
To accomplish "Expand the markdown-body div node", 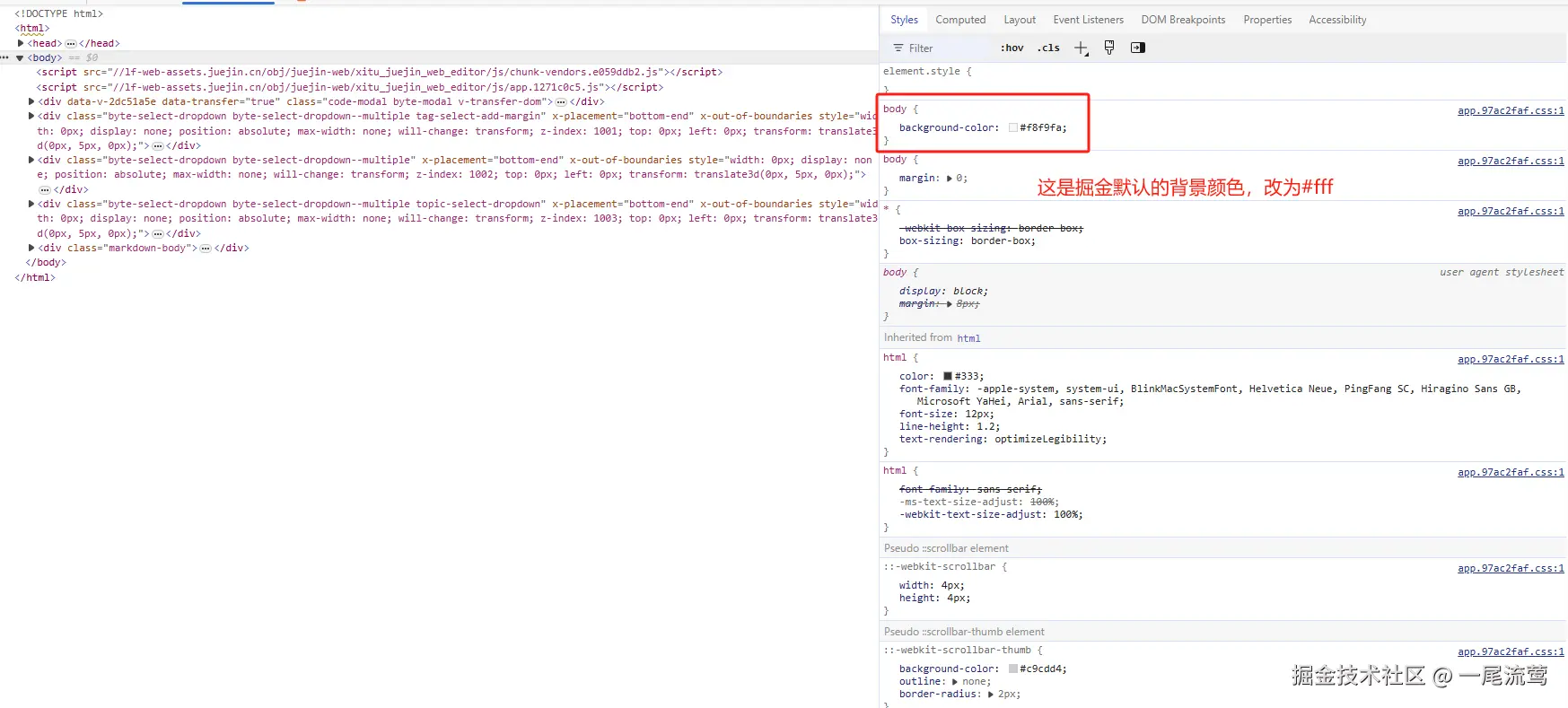I will [x=31, y=248].
